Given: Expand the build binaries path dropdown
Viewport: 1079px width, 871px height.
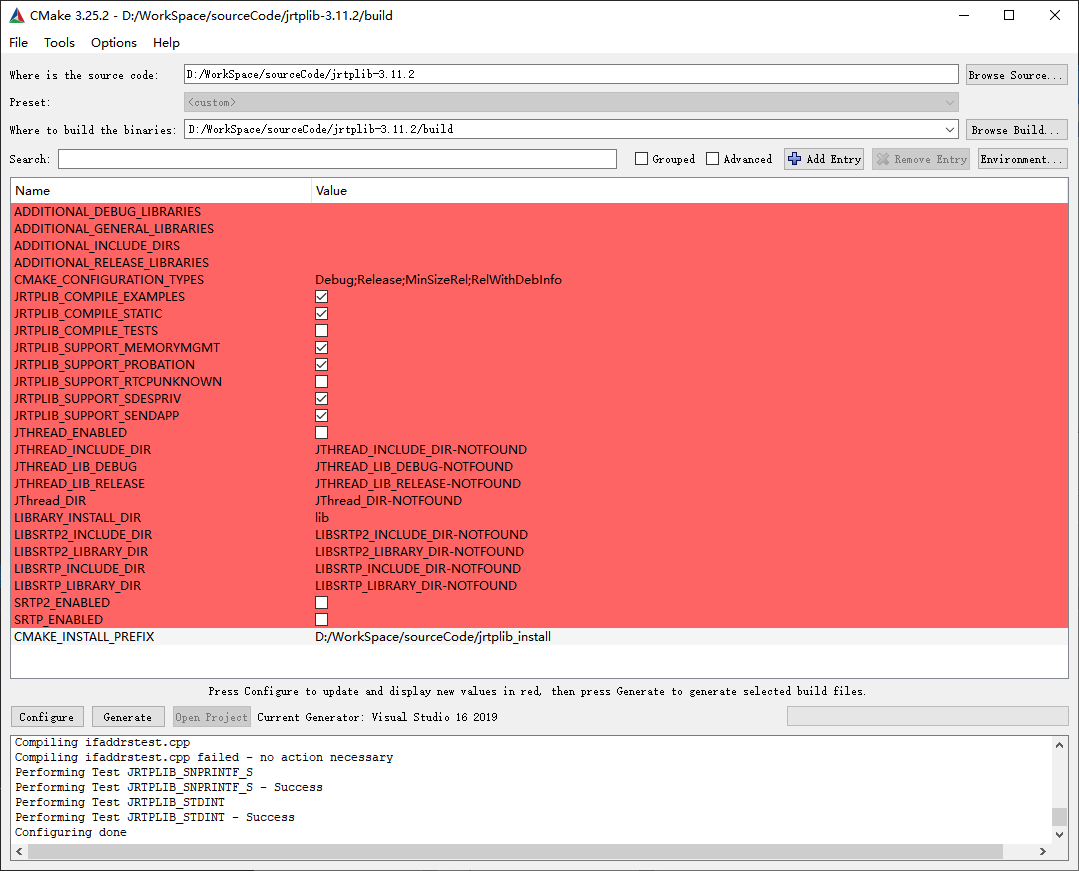Looking at the screenshot, I should point(950,129).
